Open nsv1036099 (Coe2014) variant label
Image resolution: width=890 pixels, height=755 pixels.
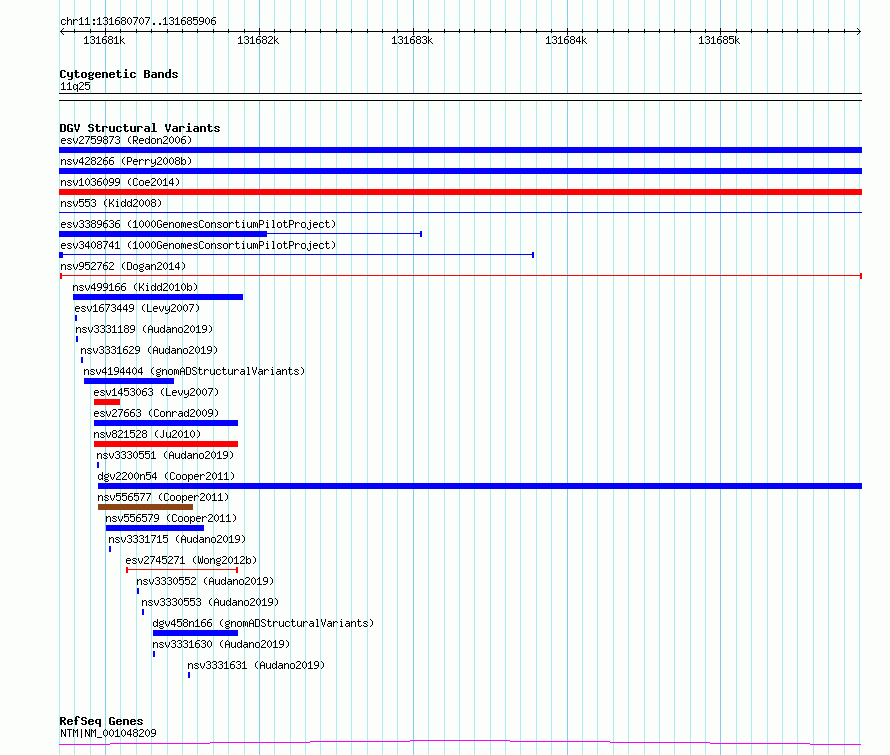[x=120, y=182]
